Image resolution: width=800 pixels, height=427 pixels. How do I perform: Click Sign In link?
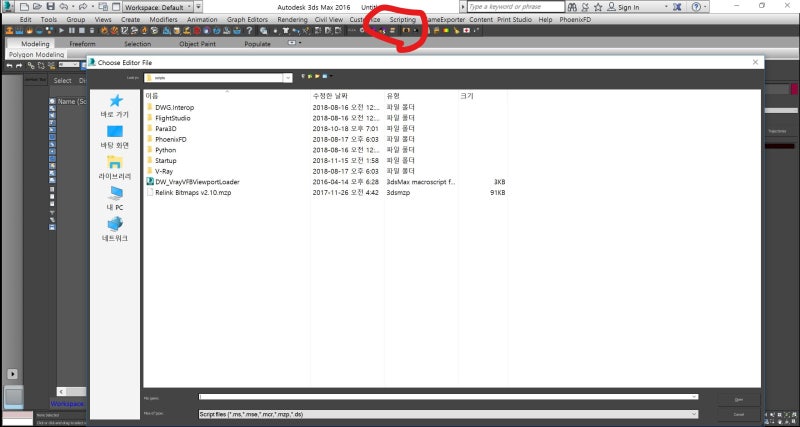pos(628,7)
